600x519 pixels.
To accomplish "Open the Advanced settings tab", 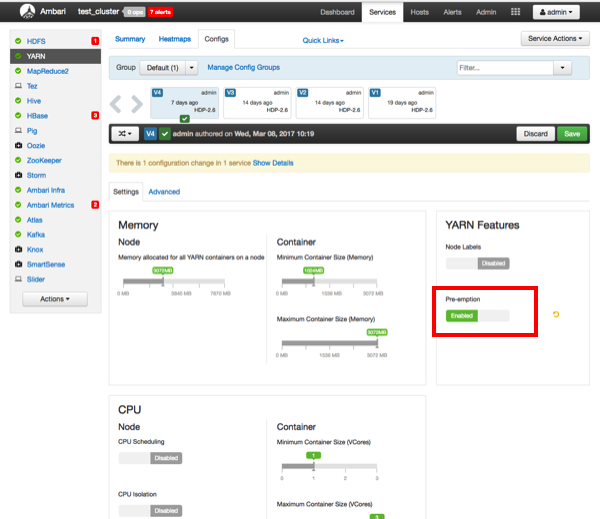I will pyautogui.click(x=164, y=192).
